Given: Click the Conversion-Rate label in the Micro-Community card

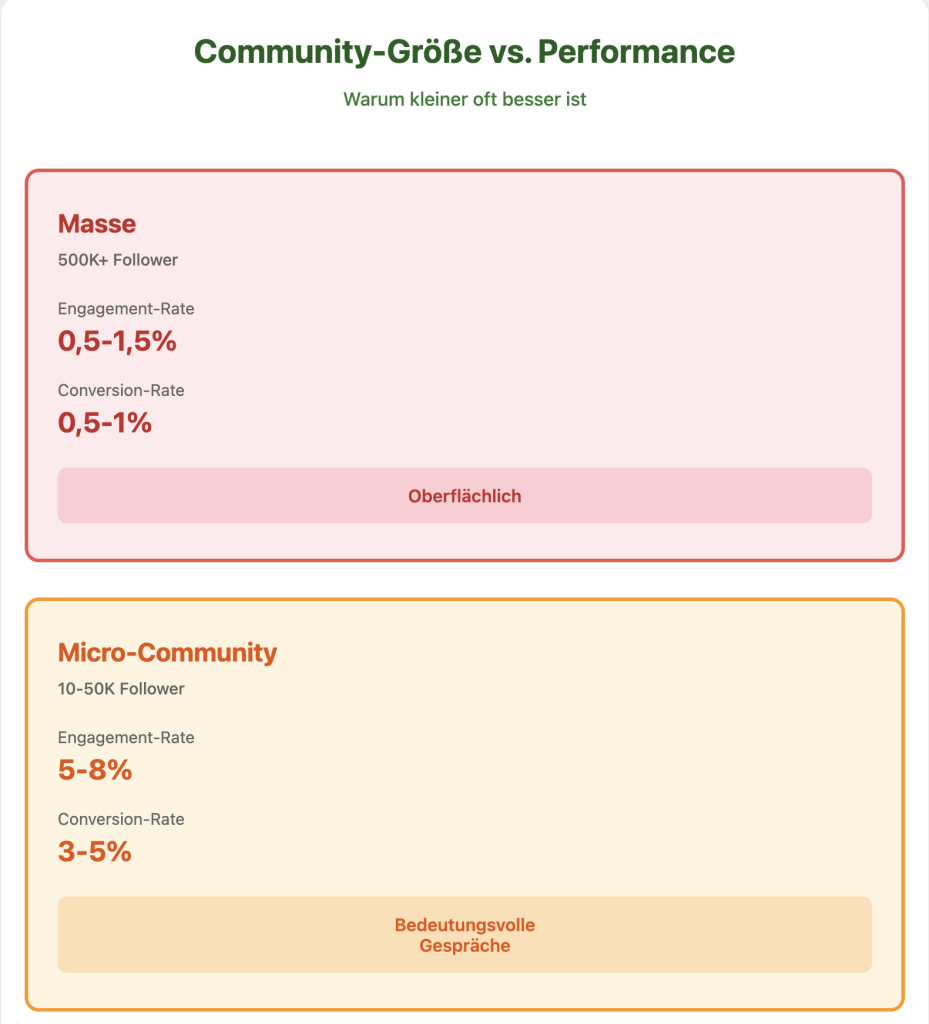Looking at the screenshot, I should click(x=121, y=819).
